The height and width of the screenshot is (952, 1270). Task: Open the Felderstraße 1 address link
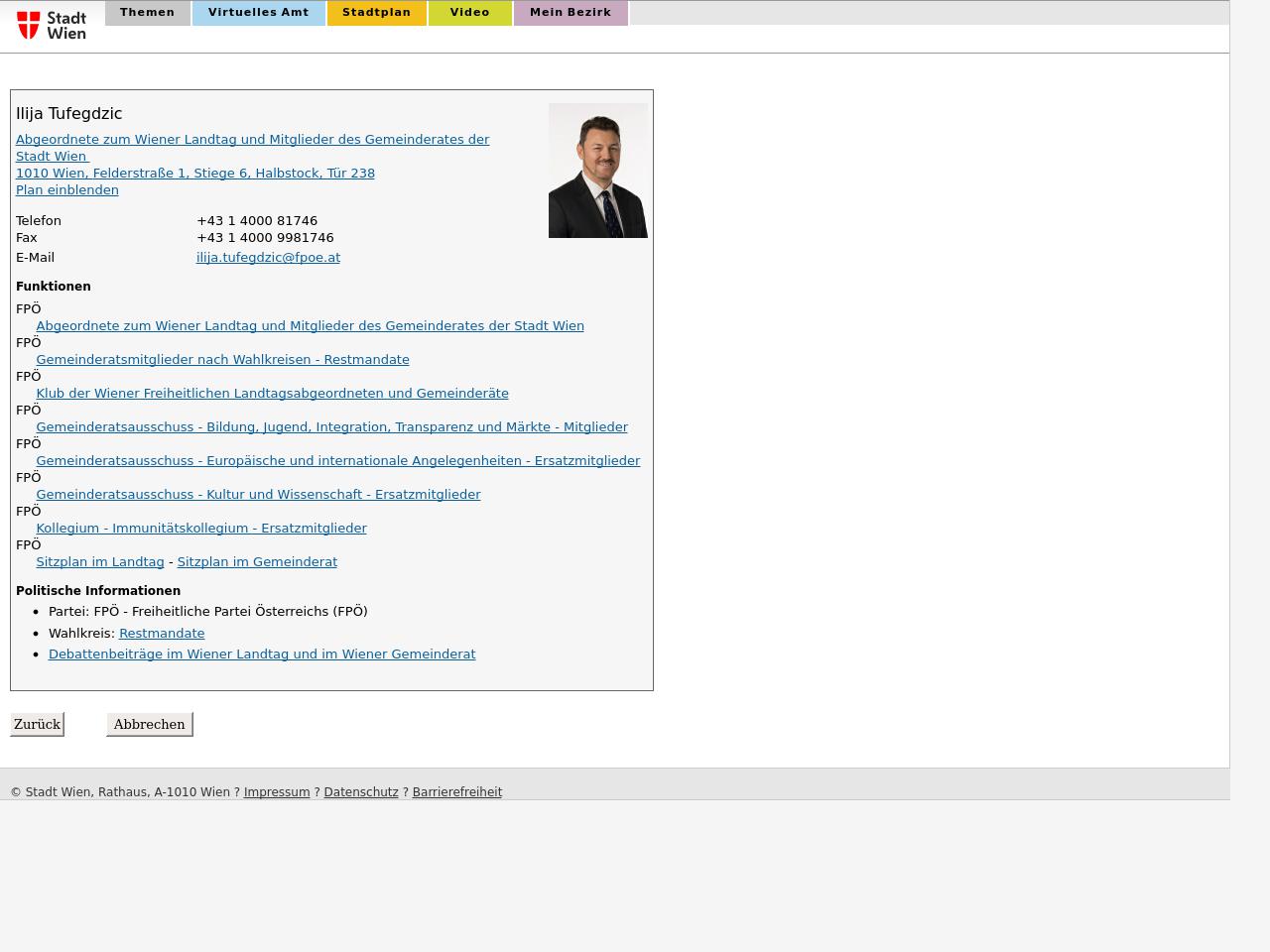point(195,173)
